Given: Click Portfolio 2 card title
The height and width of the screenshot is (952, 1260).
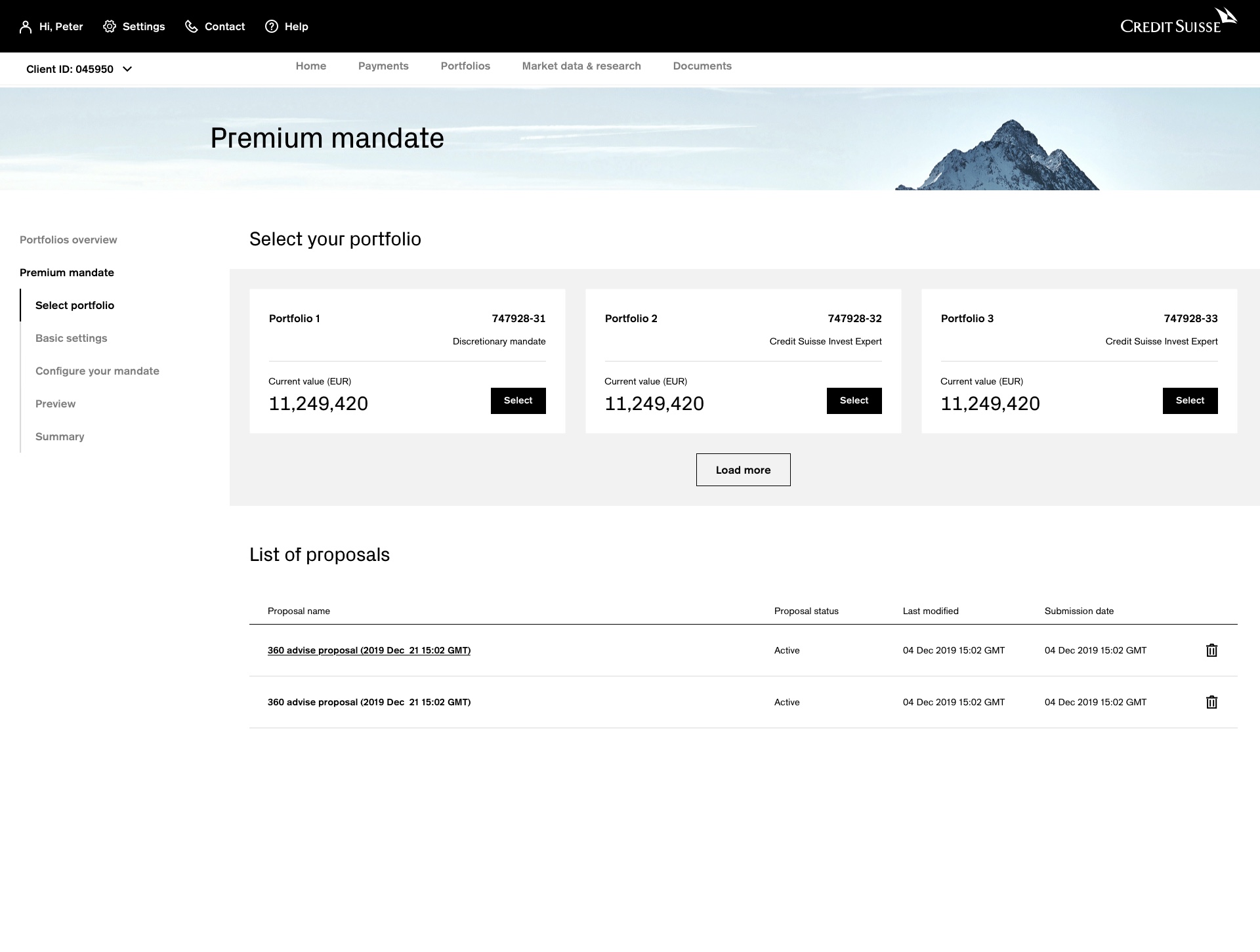Looking at the screenshot, I should pyautogui.click(x=631, y=319).
